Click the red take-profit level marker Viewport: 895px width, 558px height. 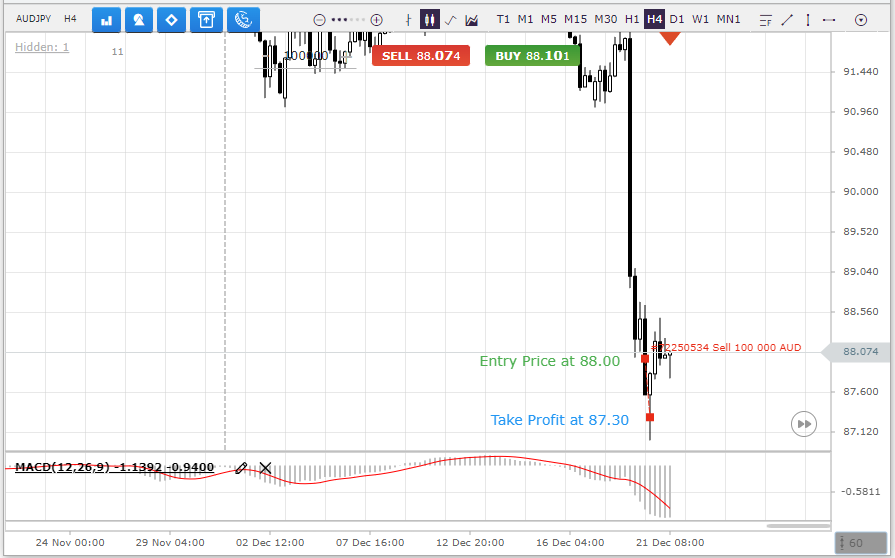(650, 418)
